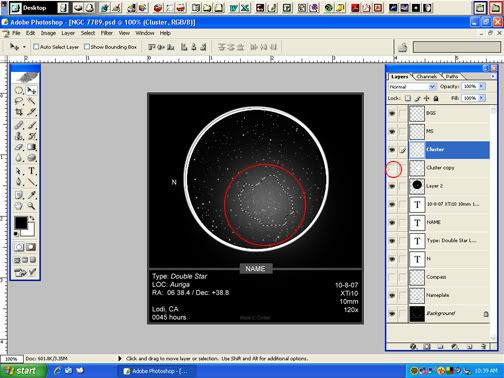Hide the Background layer visibility eye
Screen dimensions: 504x378
click(x=392, y=314)
